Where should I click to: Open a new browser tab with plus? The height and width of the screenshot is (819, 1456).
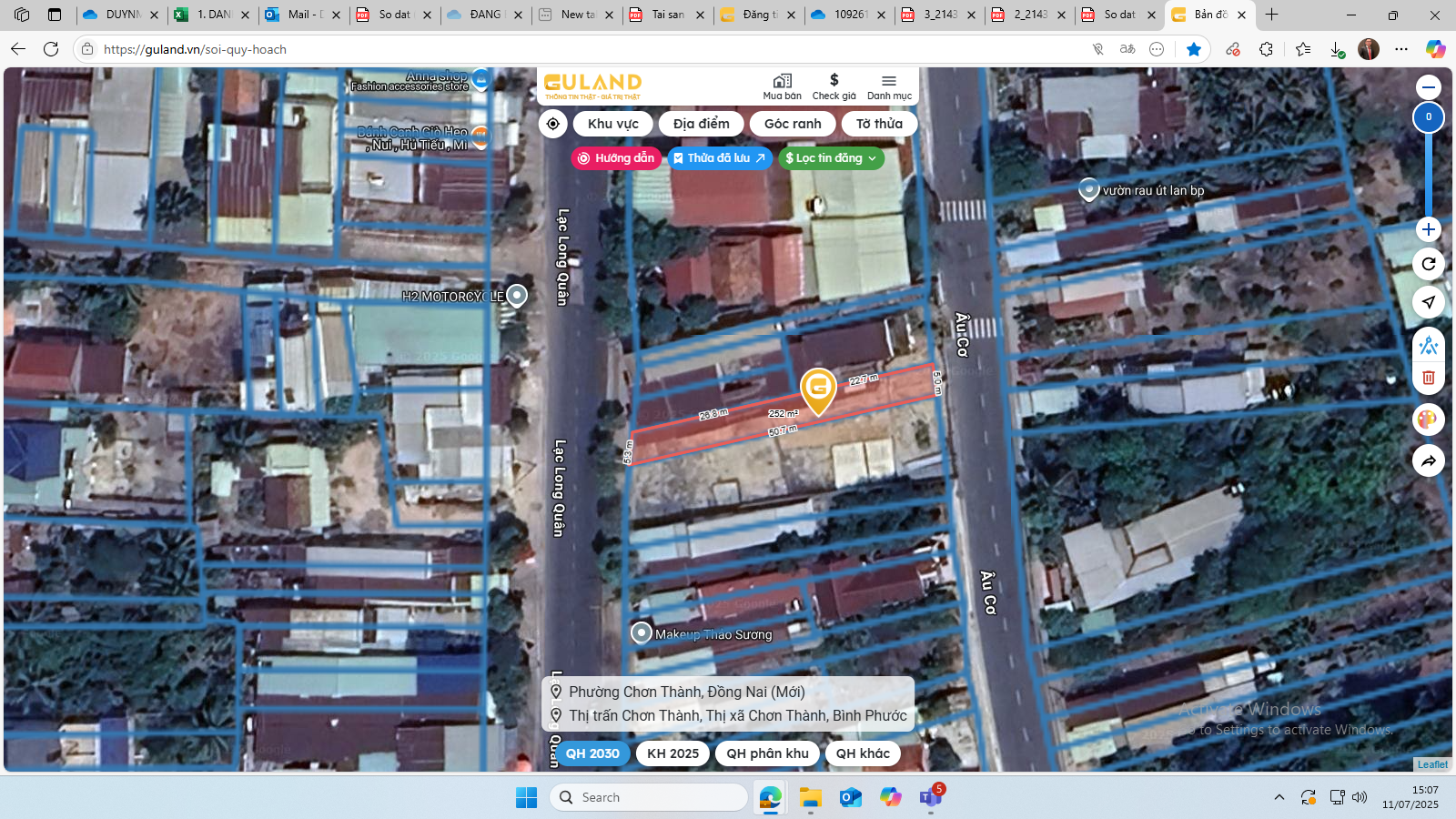pyautogui.click(x=1271, y=15)
